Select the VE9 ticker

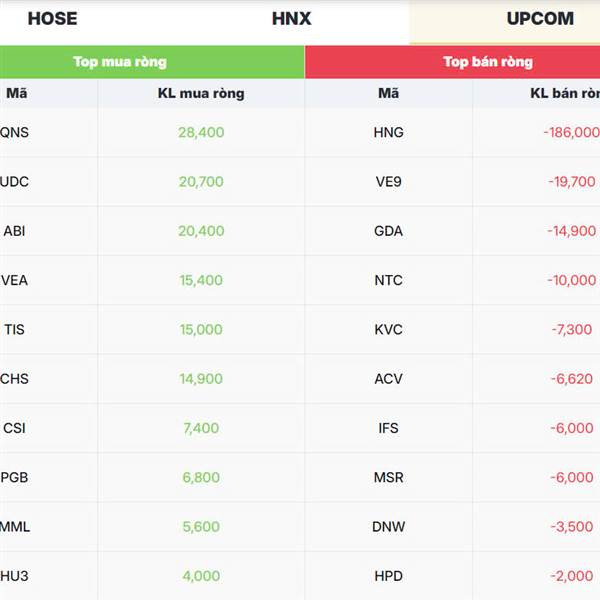point(388,181)
